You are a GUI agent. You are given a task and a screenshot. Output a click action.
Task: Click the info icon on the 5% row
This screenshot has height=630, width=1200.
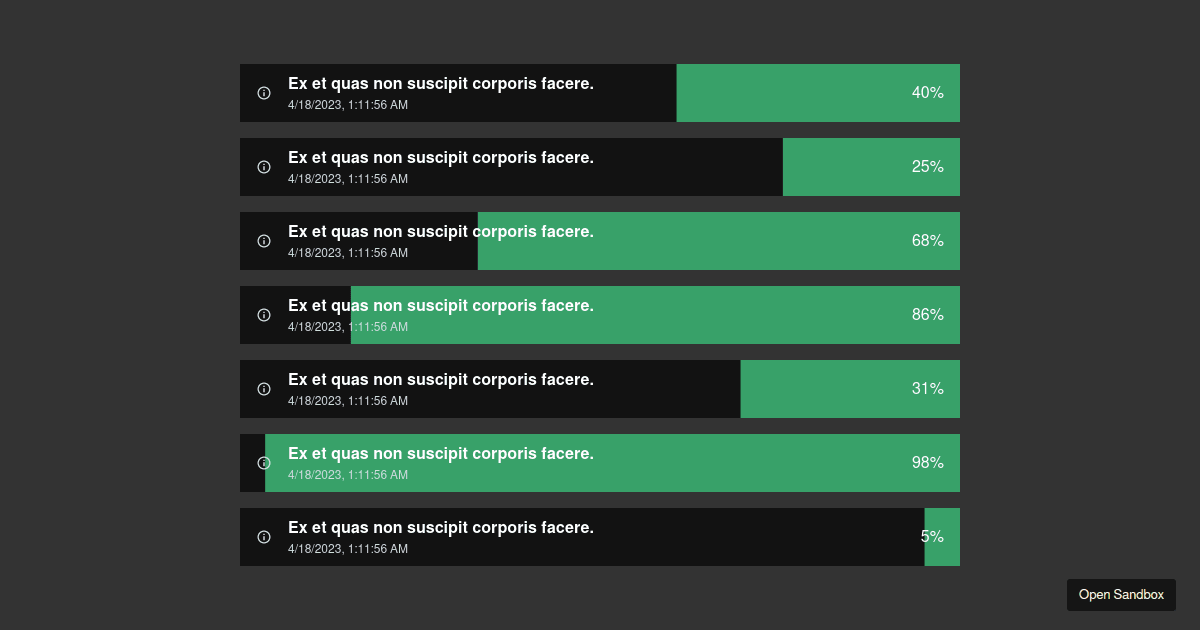(x=264, y=537)
